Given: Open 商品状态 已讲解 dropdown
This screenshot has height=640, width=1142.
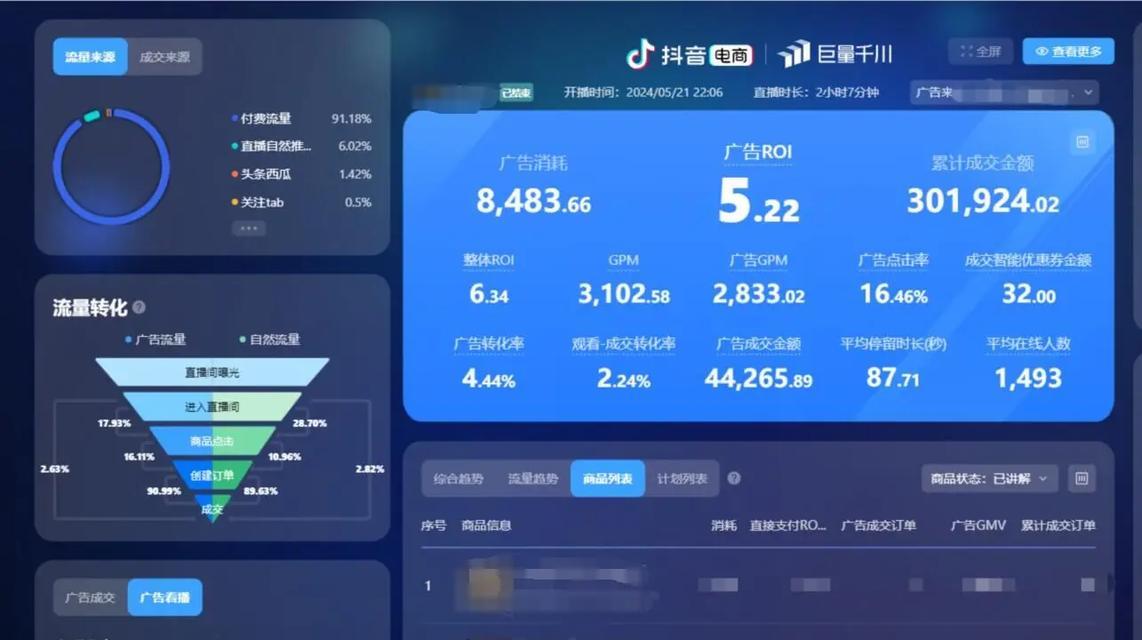Looking at the screenshot, I should coord(989,479).
